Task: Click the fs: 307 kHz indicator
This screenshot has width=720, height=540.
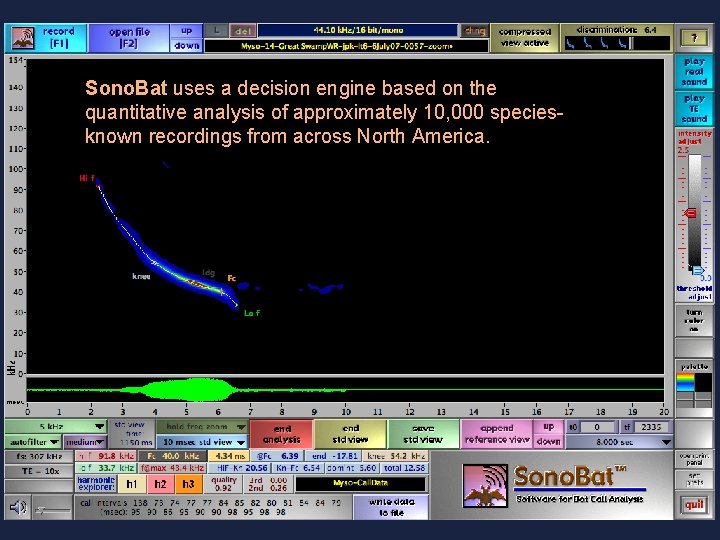Action: point(40,456)
